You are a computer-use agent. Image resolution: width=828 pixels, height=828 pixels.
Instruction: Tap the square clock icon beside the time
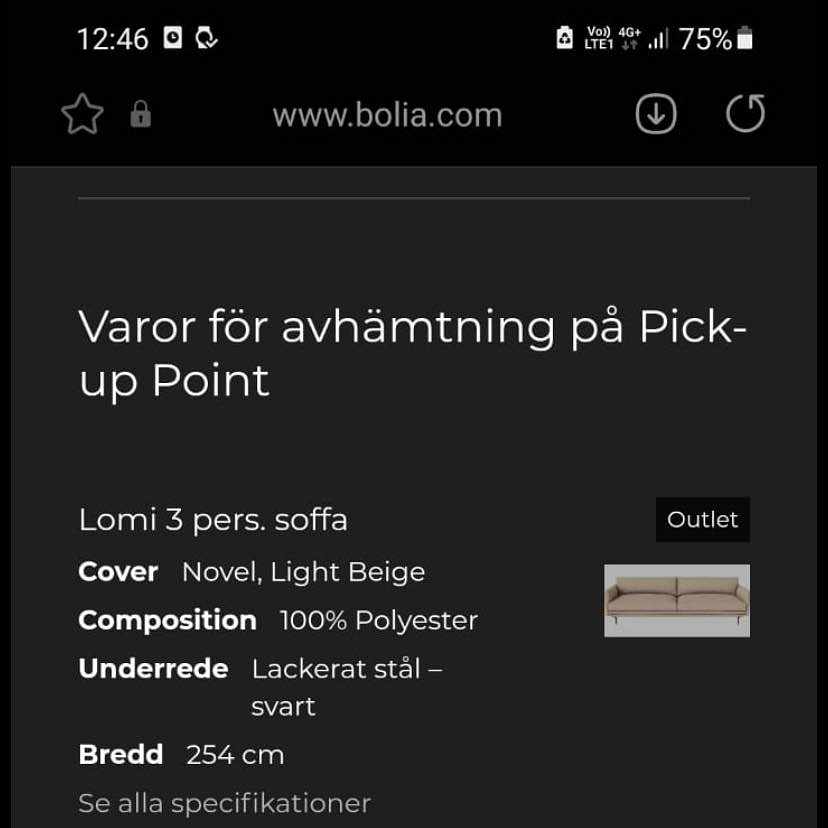coord(173,38)
